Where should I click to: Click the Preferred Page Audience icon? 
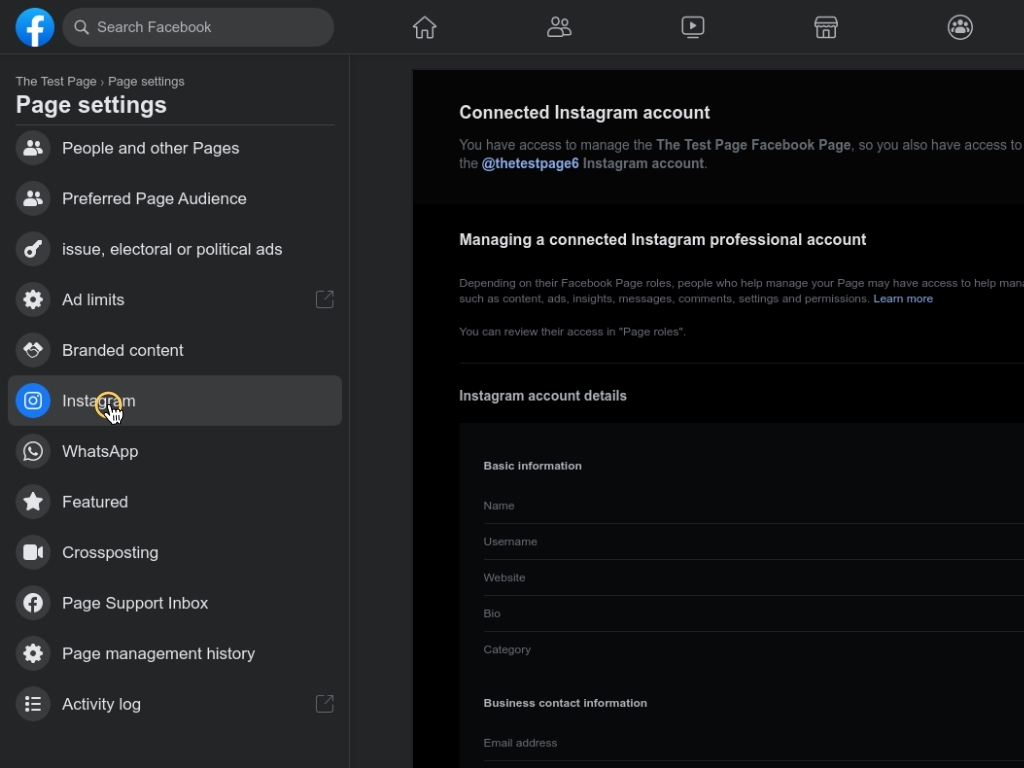pyautogui.click(x=33, y=199)
